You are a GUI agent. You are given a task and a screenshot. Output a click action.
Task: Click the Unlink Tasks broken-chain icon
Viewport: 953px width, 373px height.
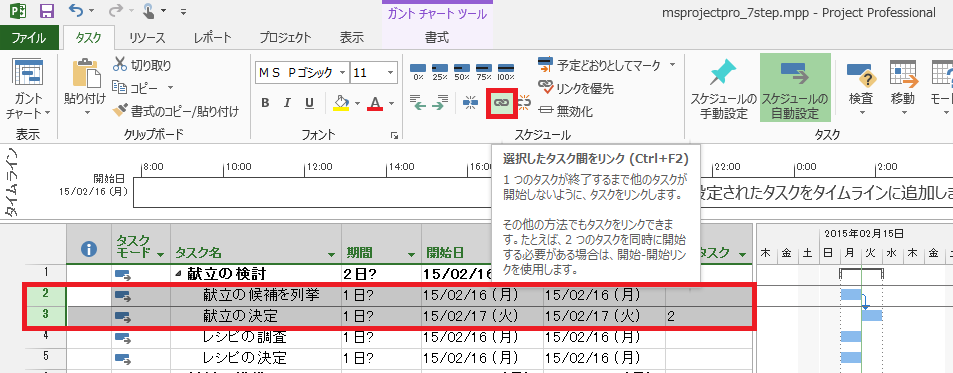click(524, 103)
